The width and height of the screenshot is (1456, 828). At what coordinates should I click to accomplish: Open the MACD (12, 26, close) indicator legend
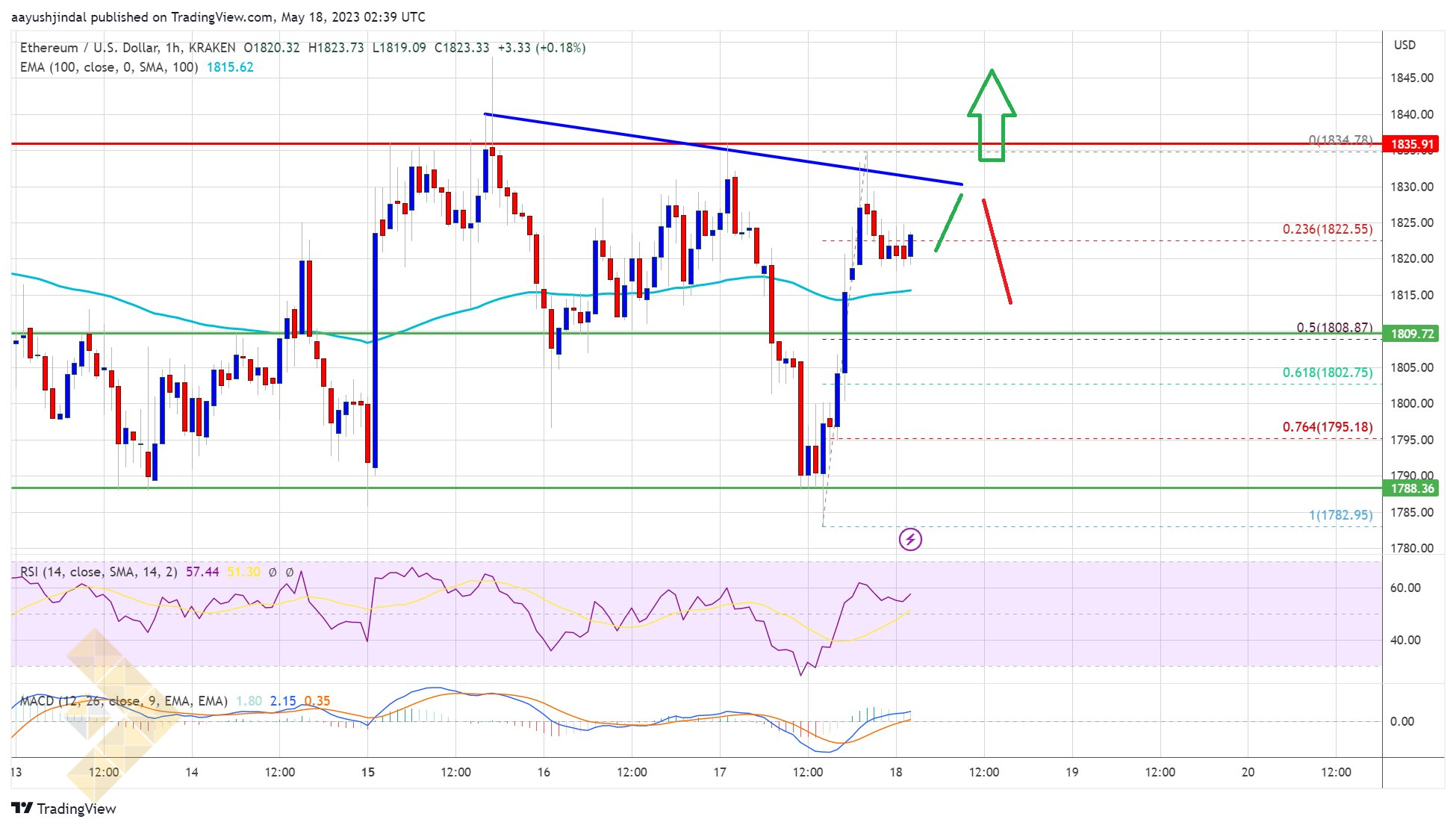tap(124, 701)
